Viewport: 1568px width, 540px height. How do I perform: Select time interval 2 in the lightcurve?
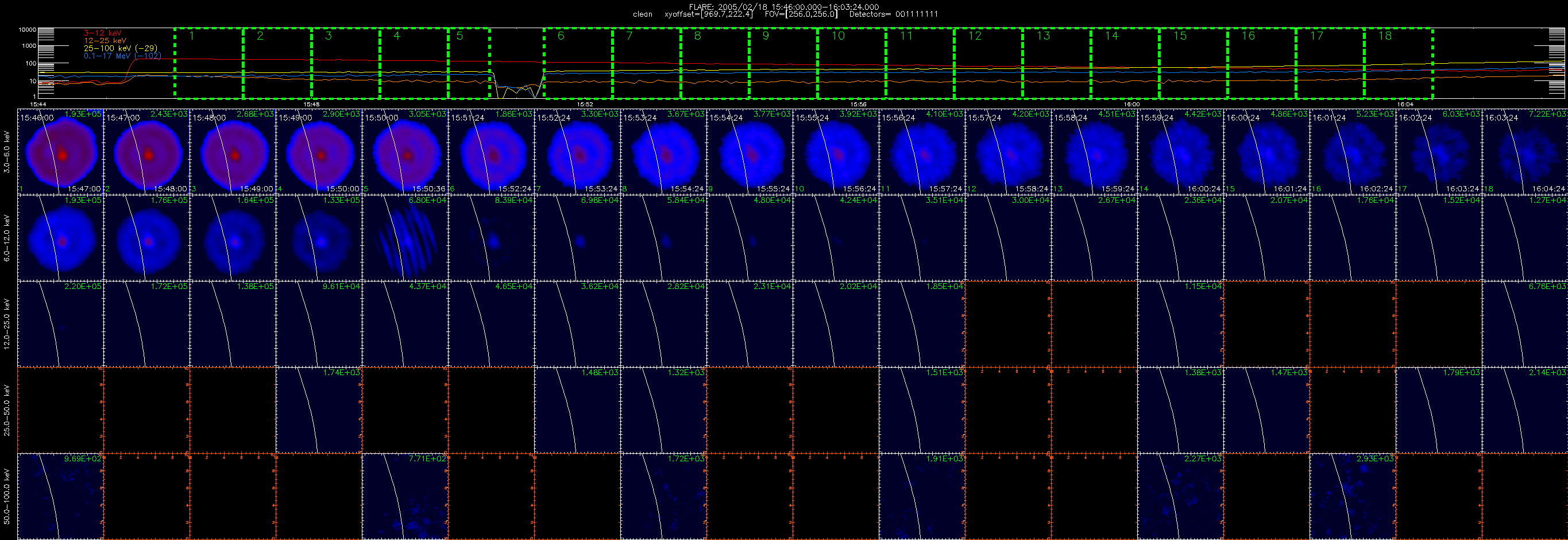(277, 63)
